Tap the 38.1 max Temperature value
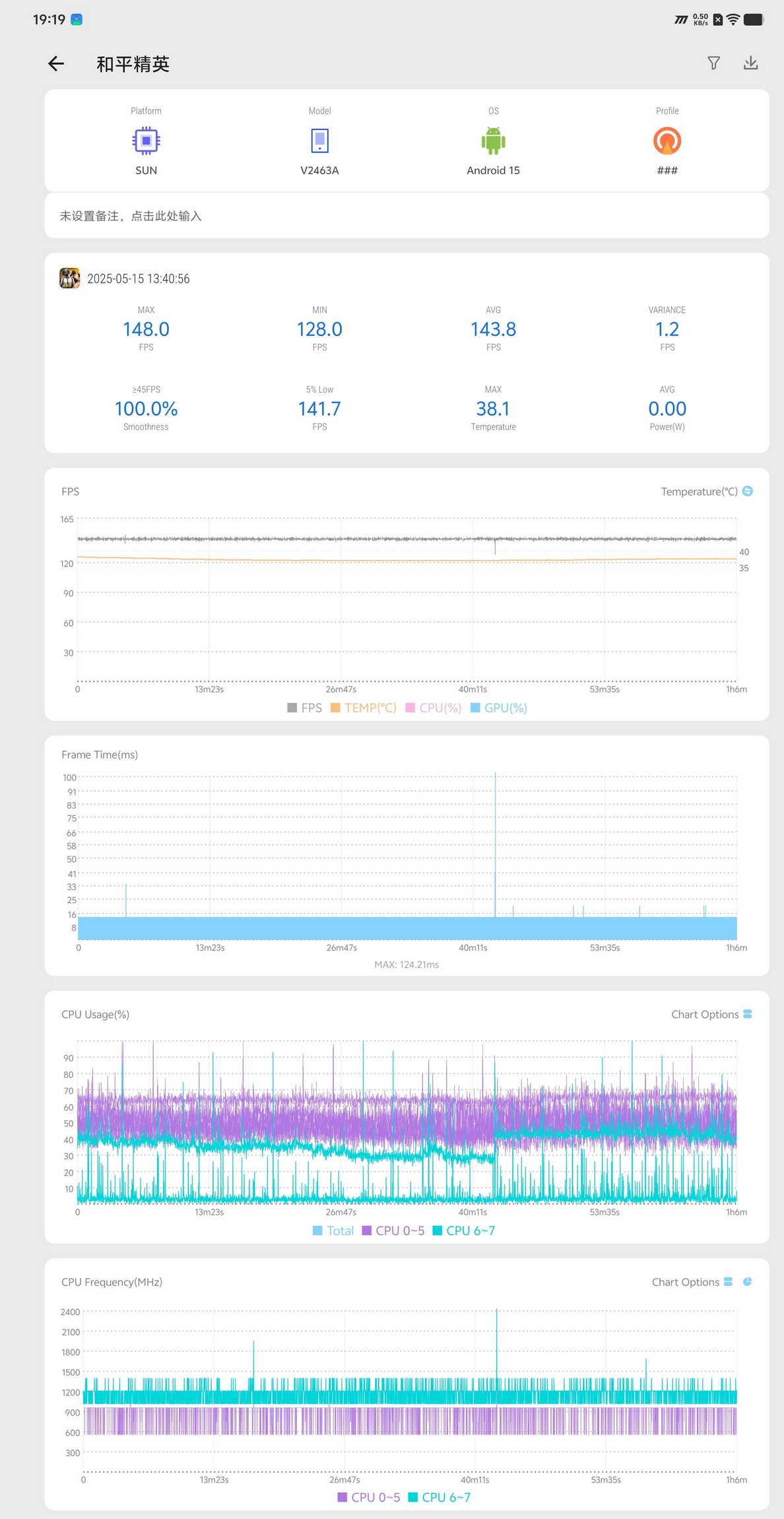 (x=493, y=409)
